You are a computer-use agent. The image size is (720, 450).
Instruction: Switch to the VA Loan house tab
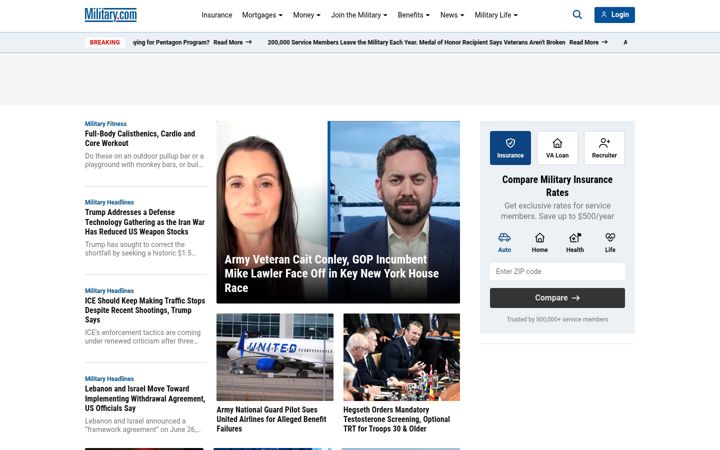point(557,148)
